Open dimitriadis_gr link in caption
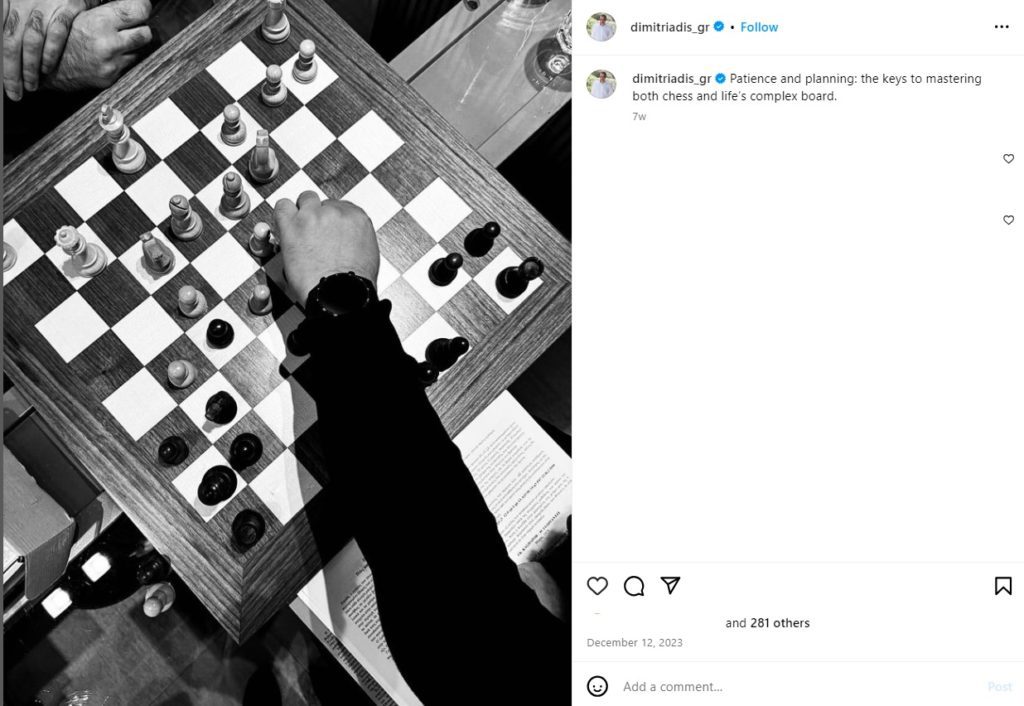1024x706 pixels. pyautogui.click(x=671, y=78)
